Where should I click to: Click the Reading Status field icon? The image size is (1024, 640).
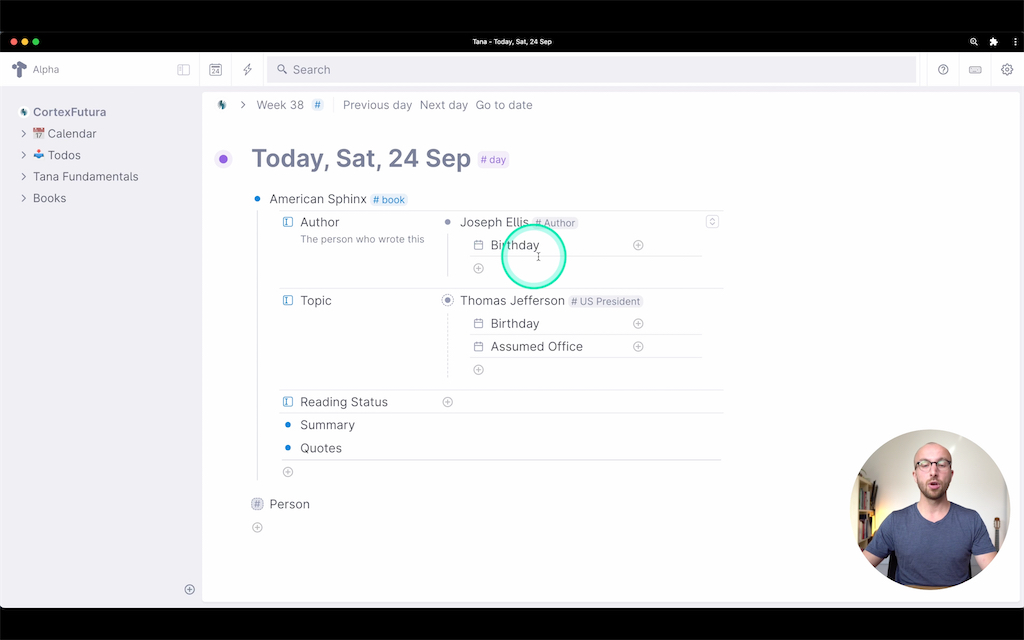click(x=288, y=402)
